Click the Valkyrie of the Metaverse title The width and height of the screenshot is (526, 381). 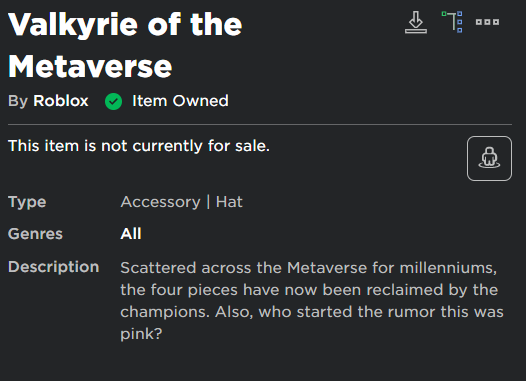click(125, 45)
